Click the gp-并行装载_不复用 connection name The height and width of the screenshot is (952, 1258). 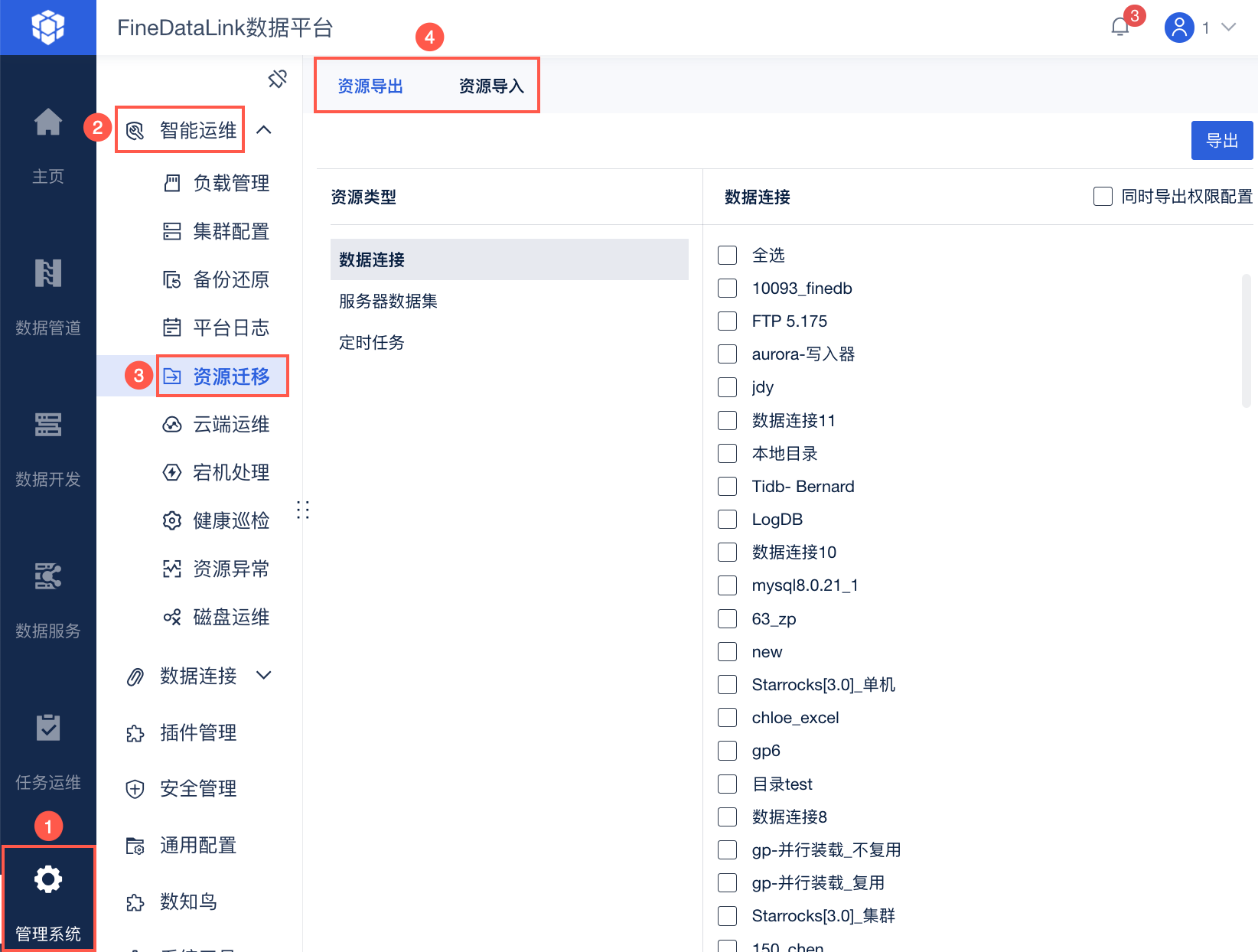pyautogui.click(x=826, y=849)
